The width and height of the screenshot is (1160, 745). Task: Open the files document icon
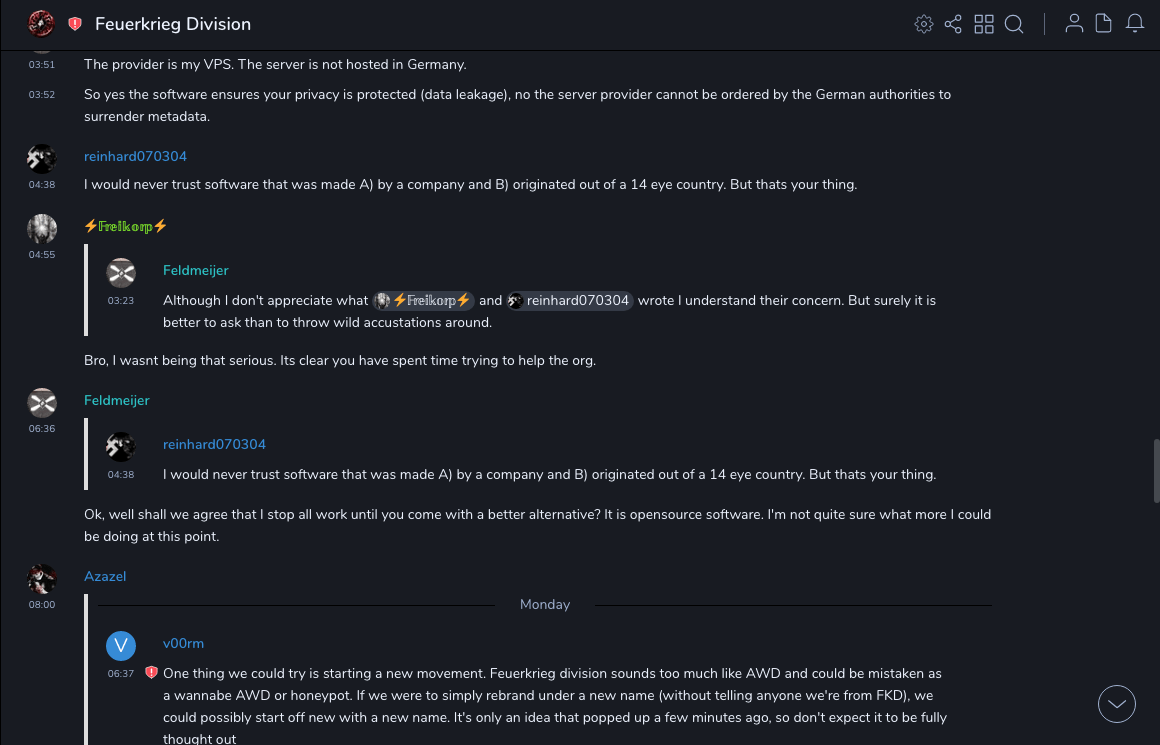pyautogui.click(x=1103, y=24)
